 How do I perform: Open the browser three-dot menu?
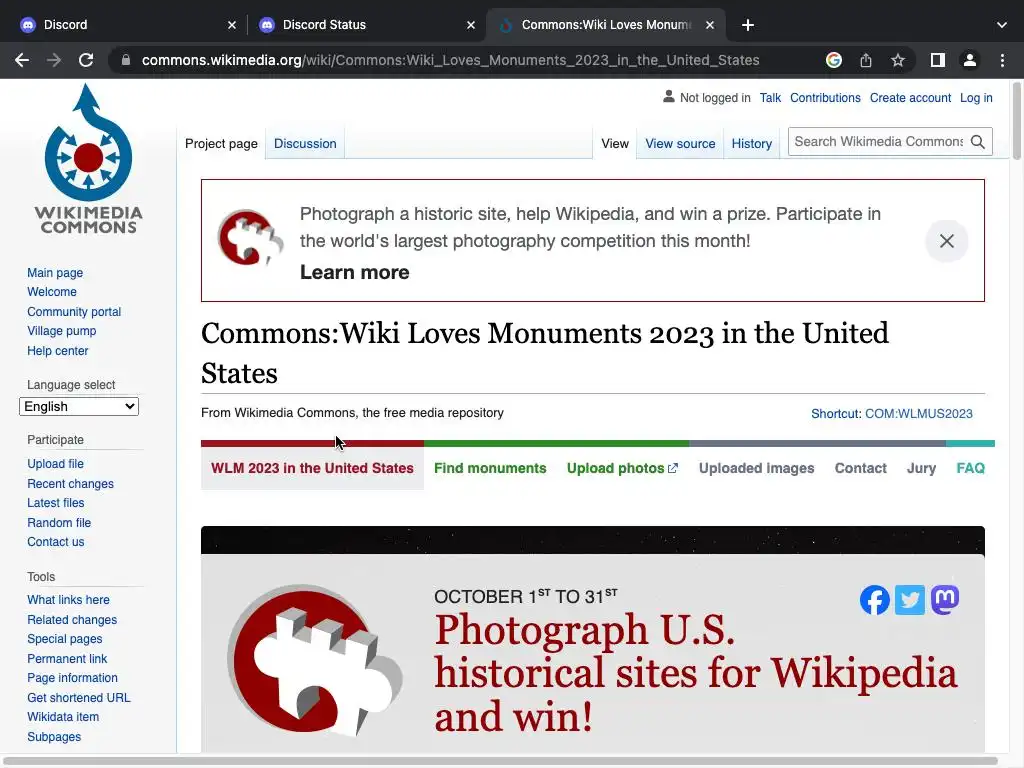pos(1002,60)
